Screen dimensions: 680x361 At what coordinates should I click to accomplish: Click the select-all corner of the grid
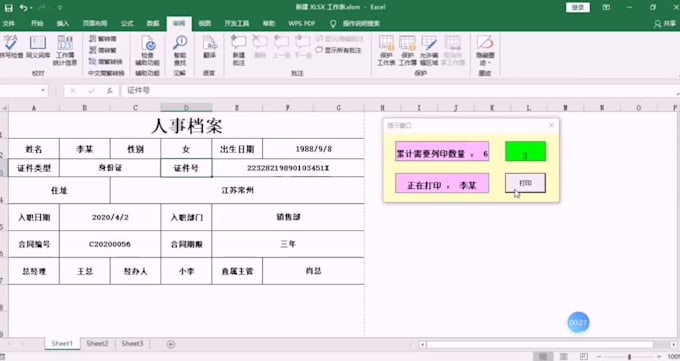4,108
